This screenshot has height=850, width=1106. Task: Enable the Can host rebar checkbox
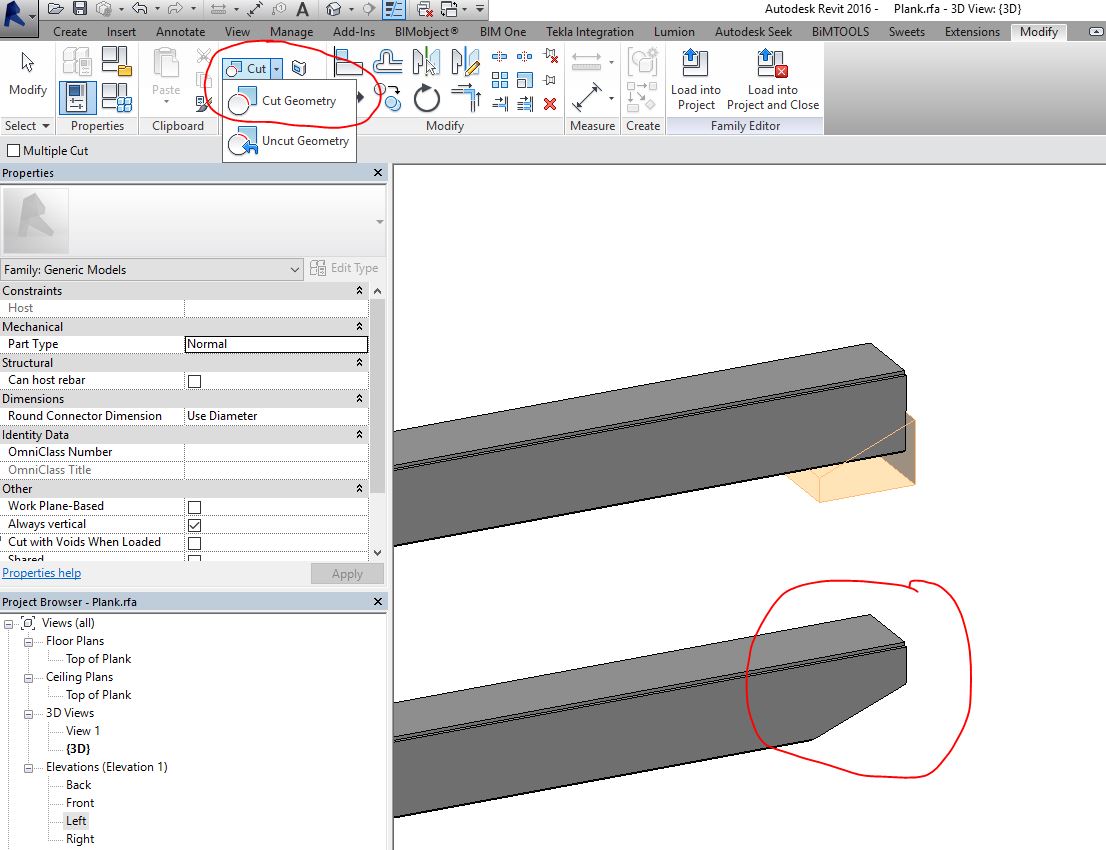tap(195, 380)
